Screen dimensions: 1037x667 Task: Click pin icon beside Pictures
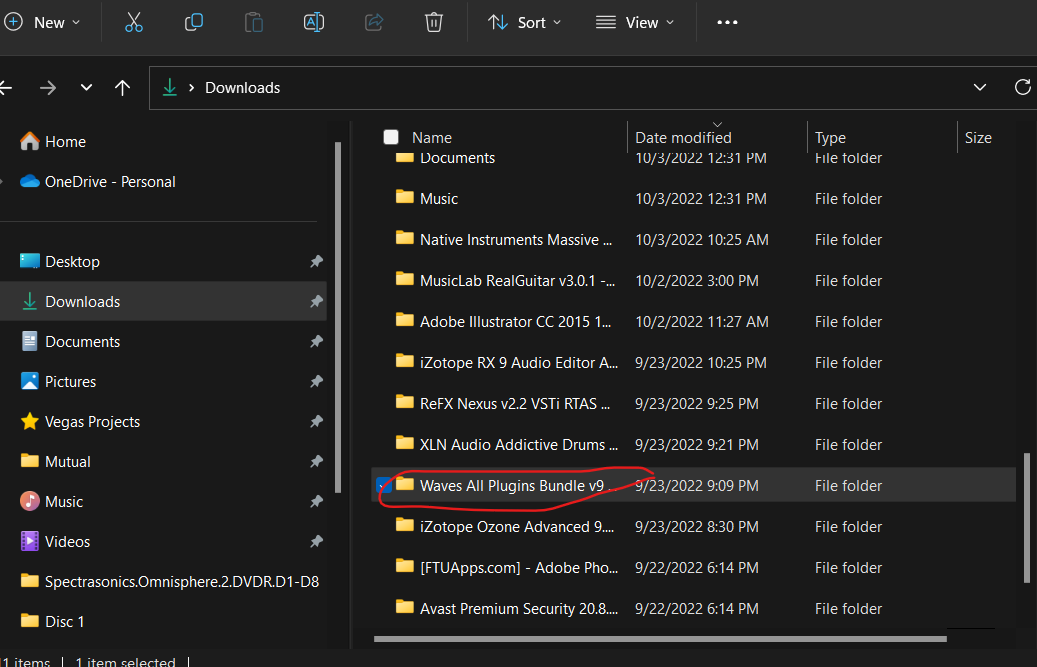(316, 381)
